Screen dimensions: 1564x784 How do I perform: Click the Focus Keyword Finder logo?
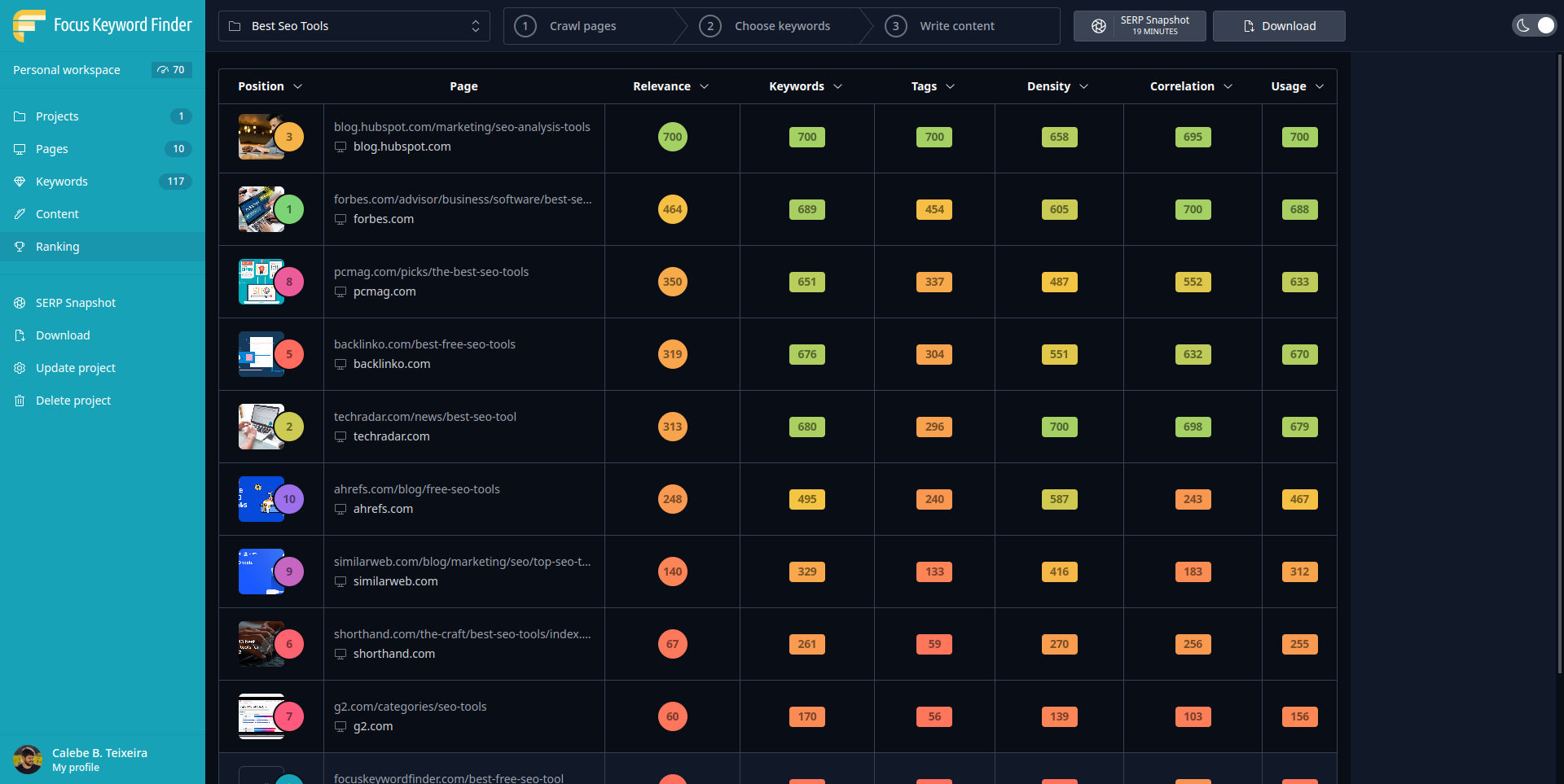point(103,25)
